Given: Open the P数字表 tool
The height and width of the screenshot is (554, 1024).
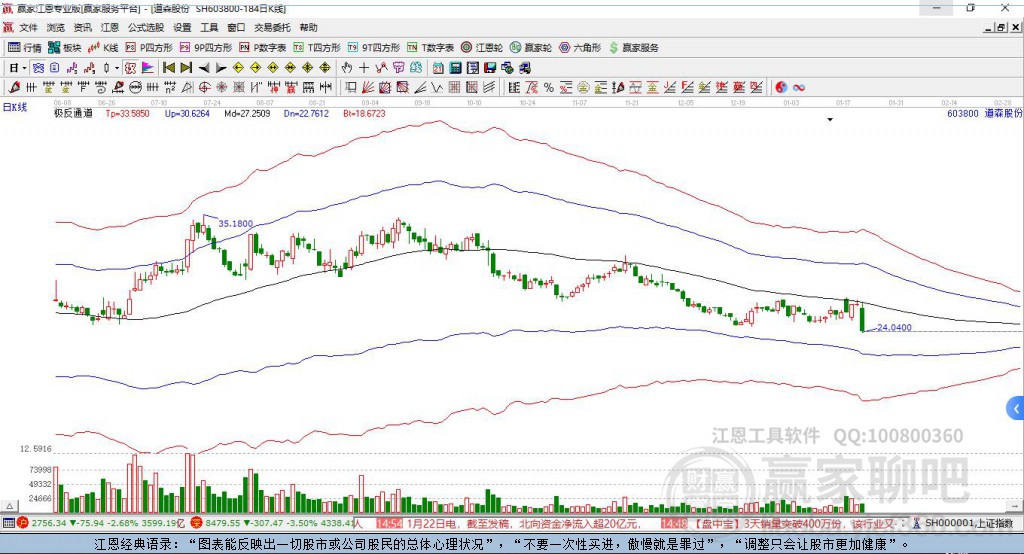Looking at the screenshot, I should tap(263, 48).
